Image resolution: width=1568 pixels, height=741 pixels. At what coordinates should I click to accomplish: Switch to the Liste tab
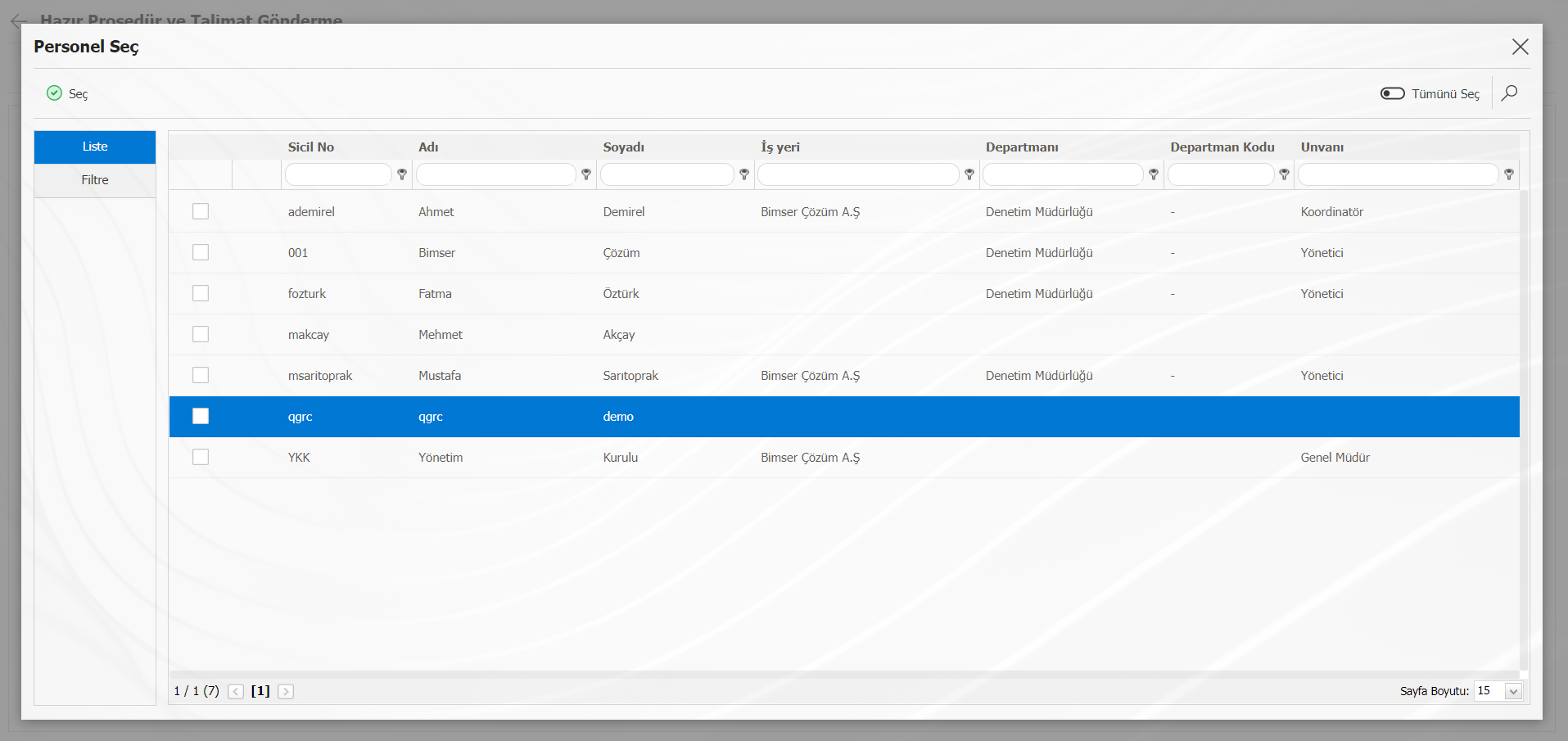click(95, 147)
